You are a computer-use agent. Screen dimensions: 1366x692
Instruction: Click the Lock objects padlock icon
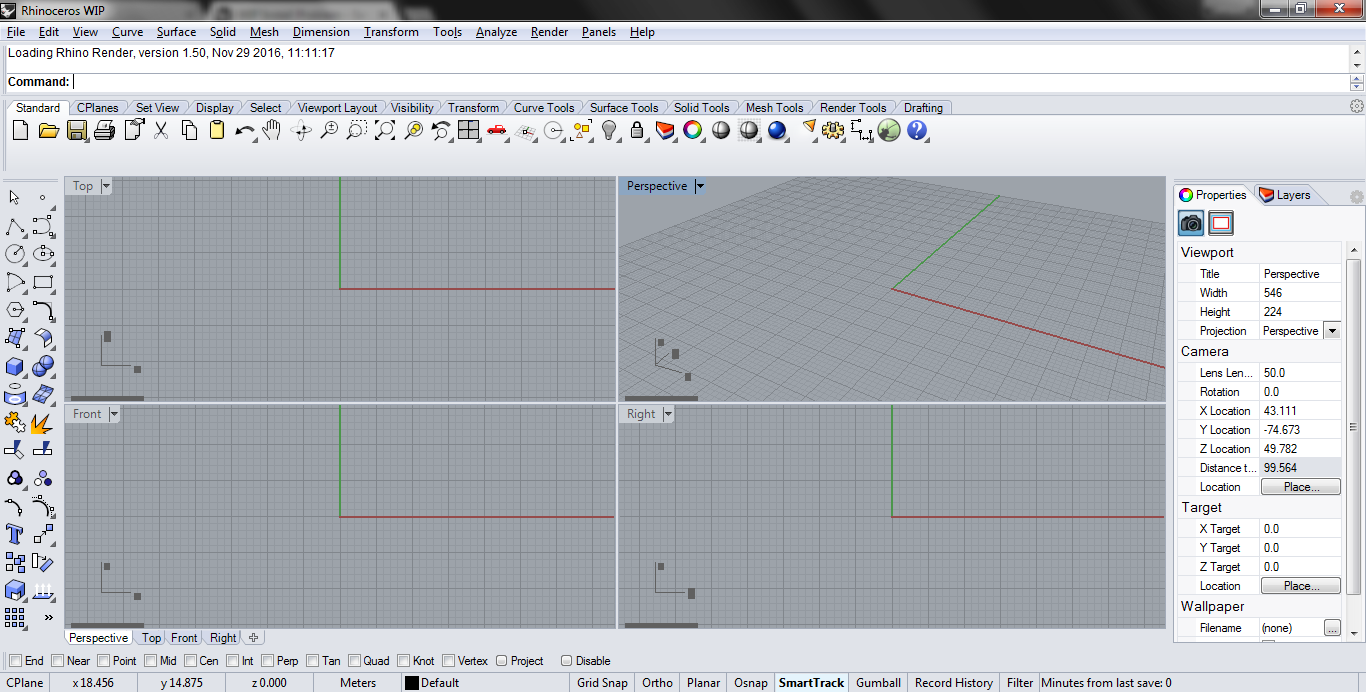[x=637, y=130]
